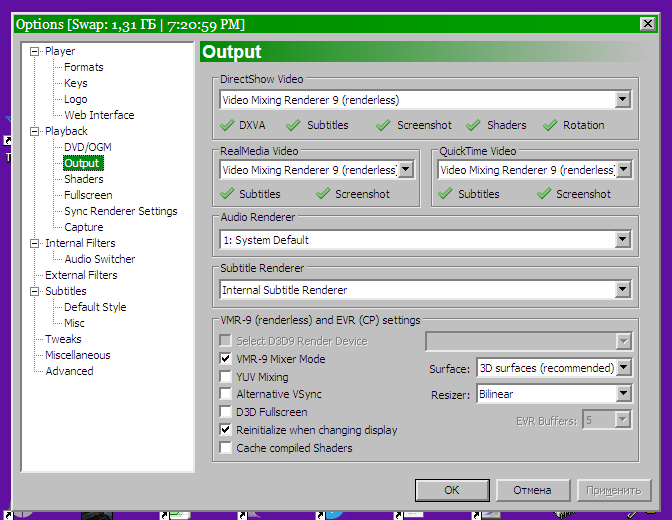
Task: Open the Shaders settings page
Action: click(84, 179)
